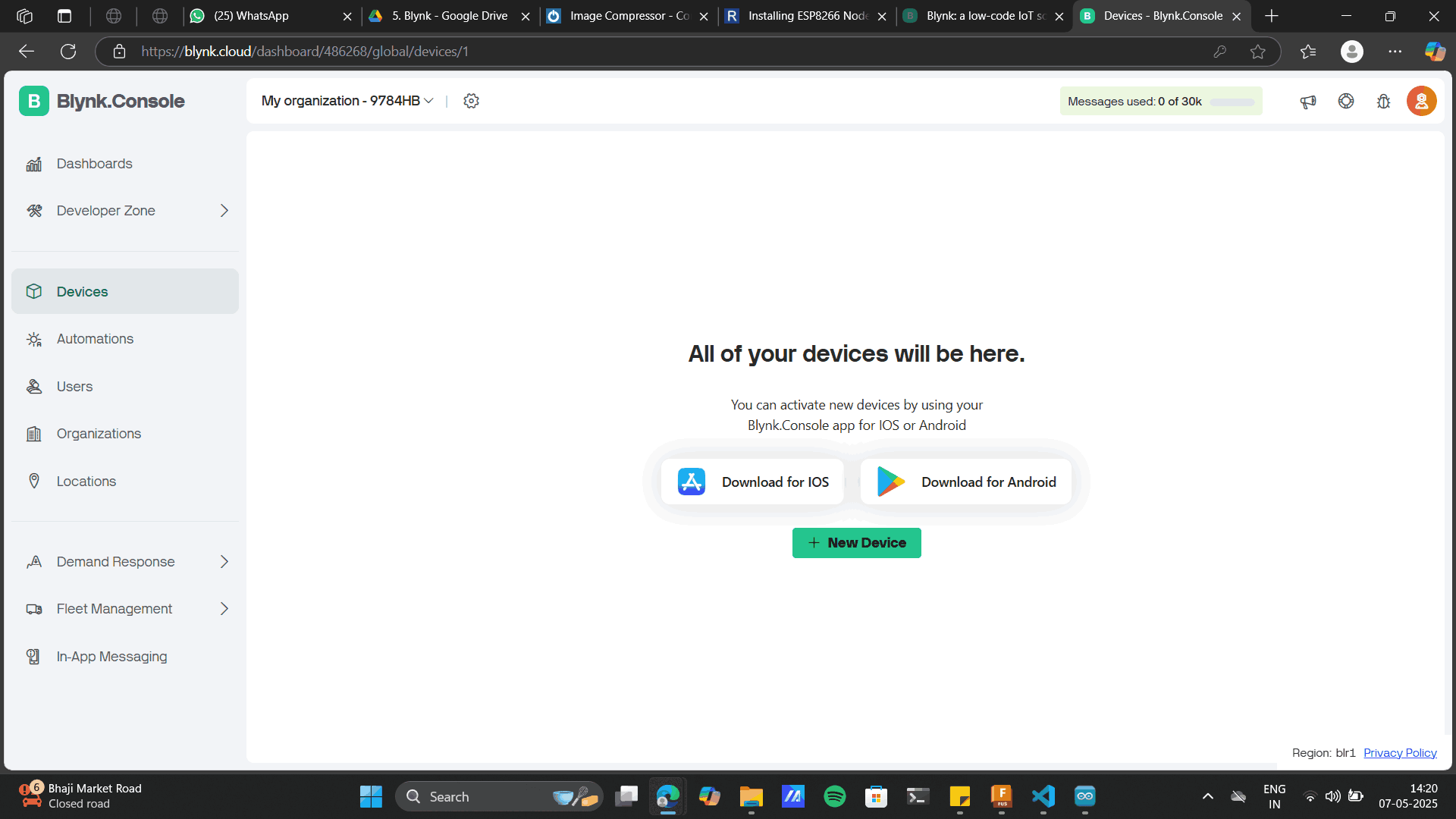
Task: Open Windows Start menu
Action: (371, 796)
